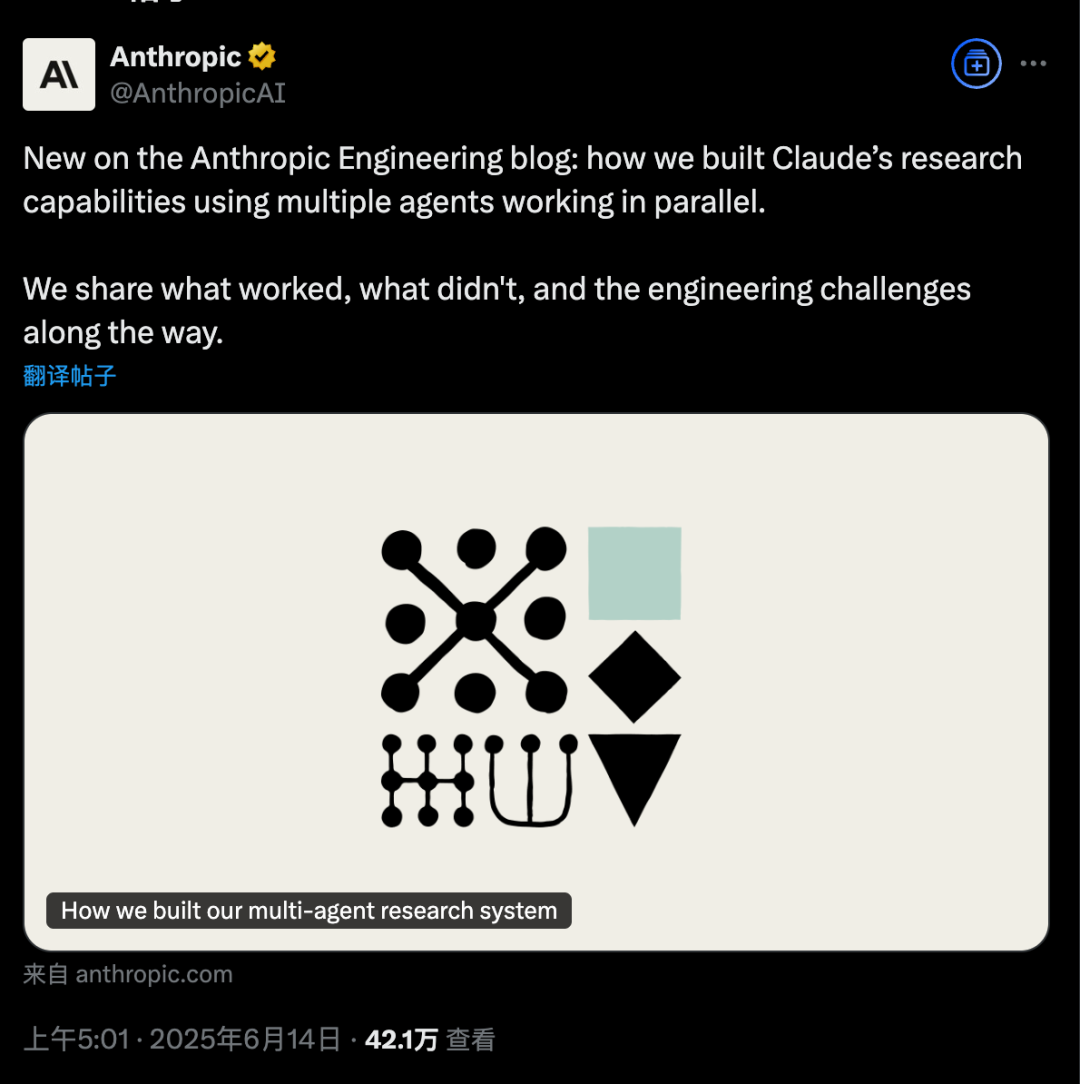Viewport: 1080px width, 1084px height.
Task: Click the gold verified badge
Action: (262, 57)
